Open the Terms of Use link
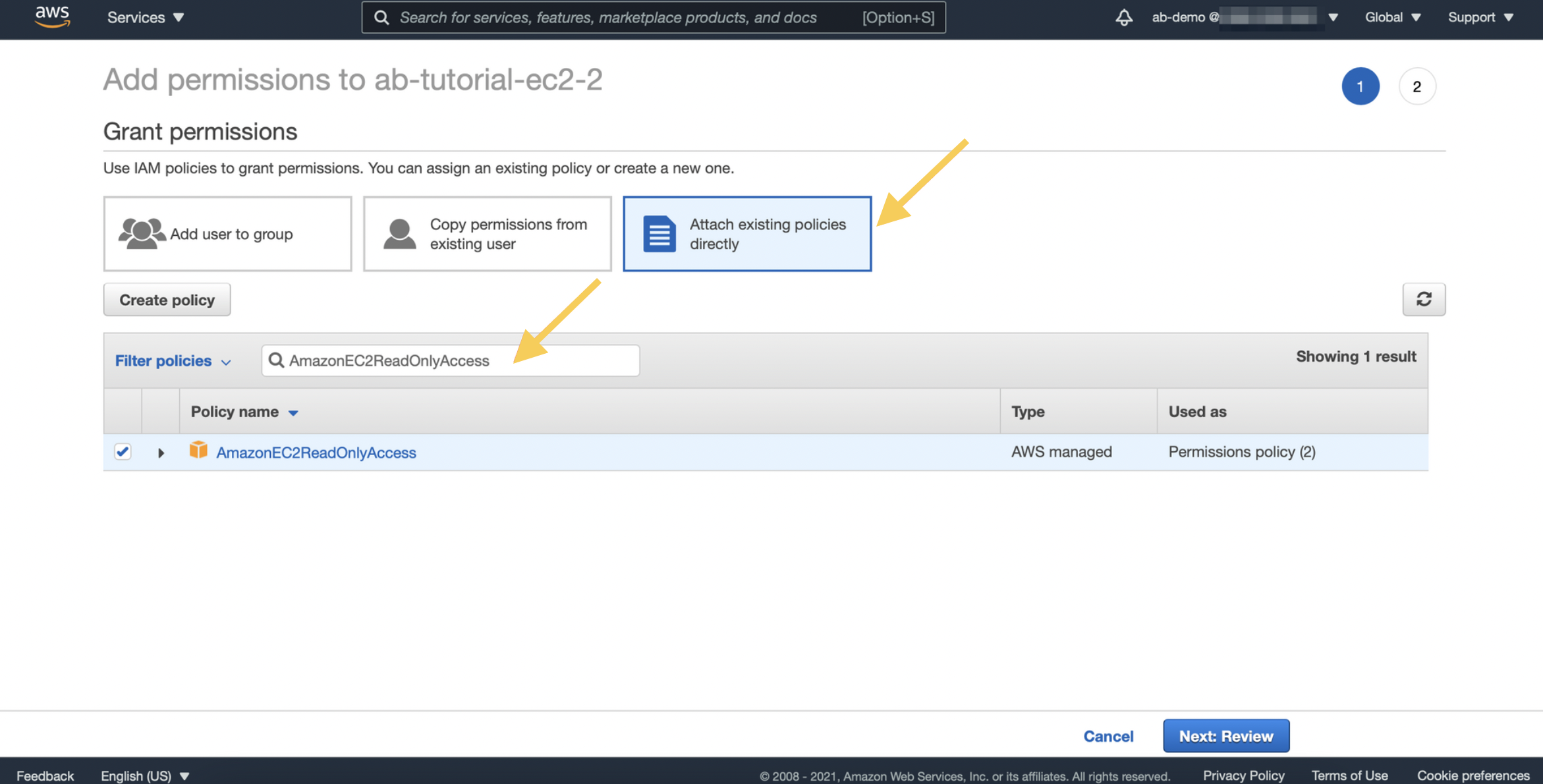 1349,775
